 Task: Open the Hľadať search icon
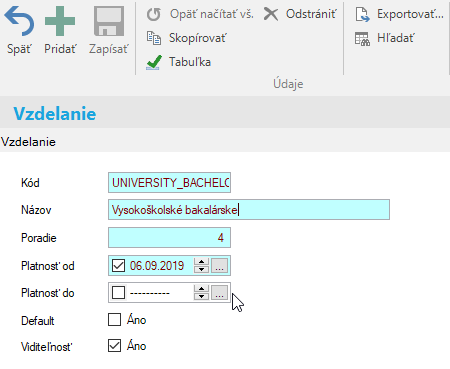tap(362, 39)
